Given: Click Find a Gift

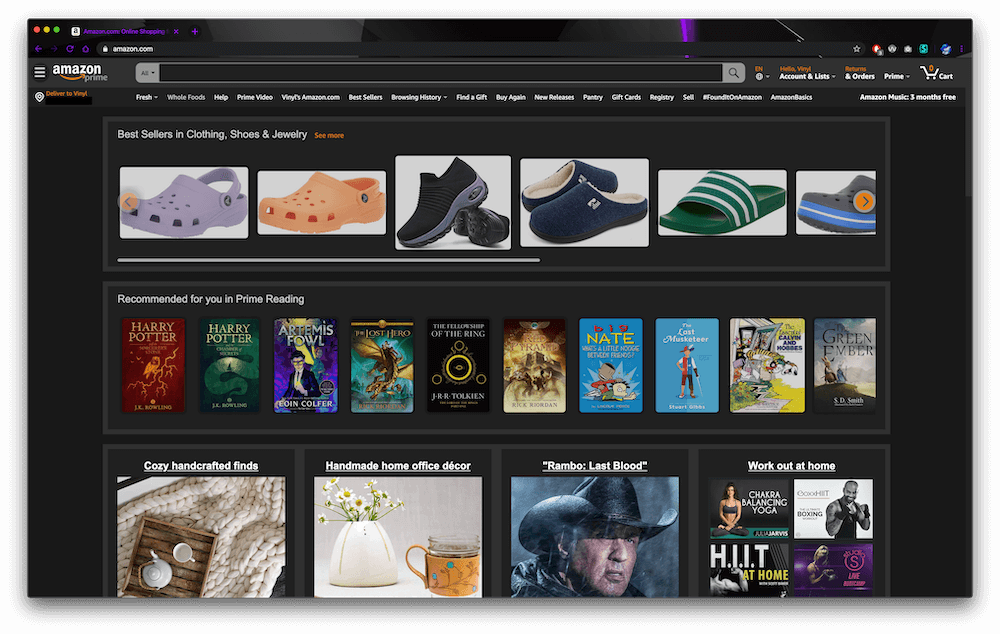Looking at the screenshot, I should (471, 97).
